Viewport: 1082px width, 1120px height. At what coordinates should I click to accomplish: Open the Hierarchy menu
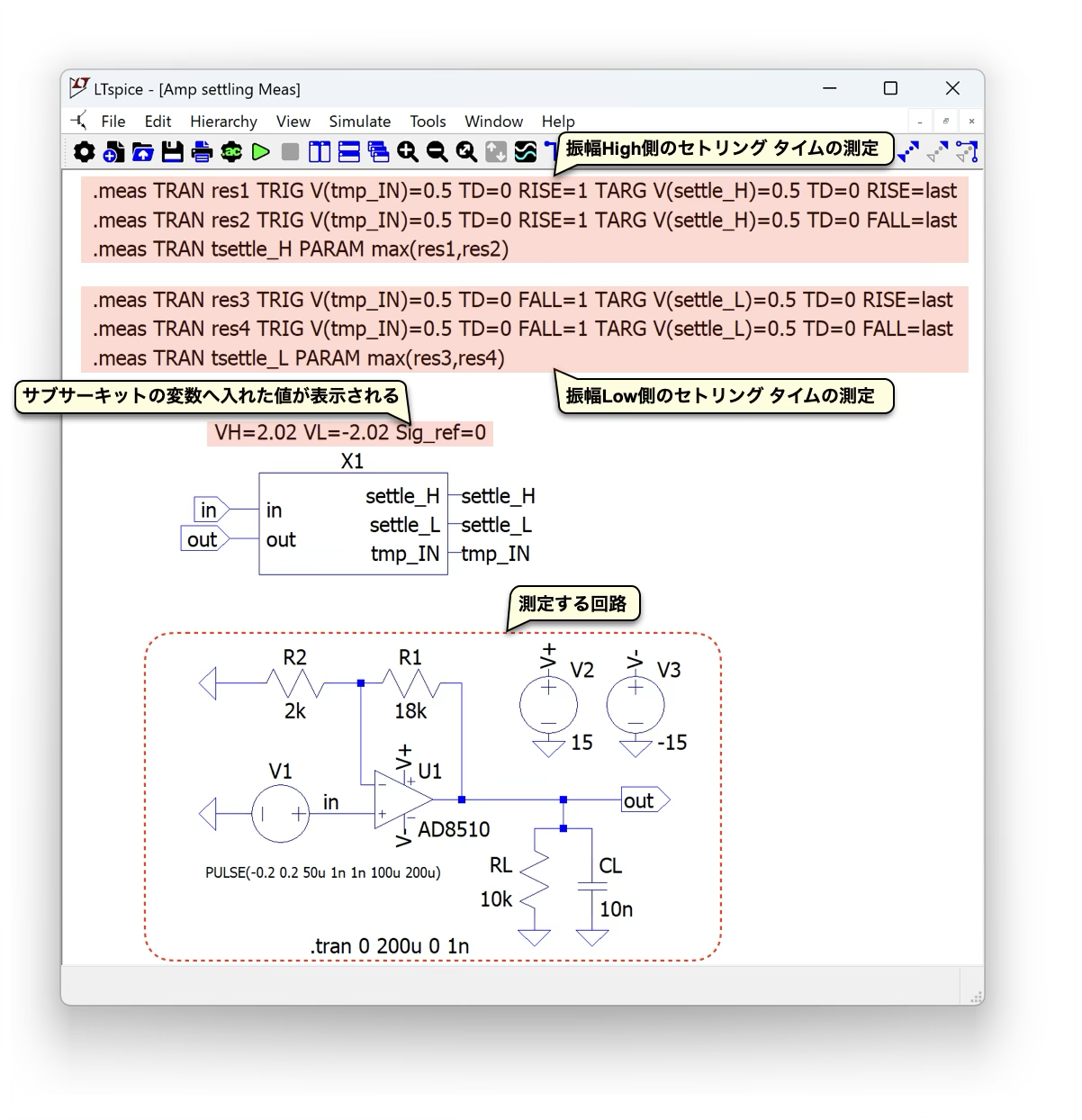[223, 122]
